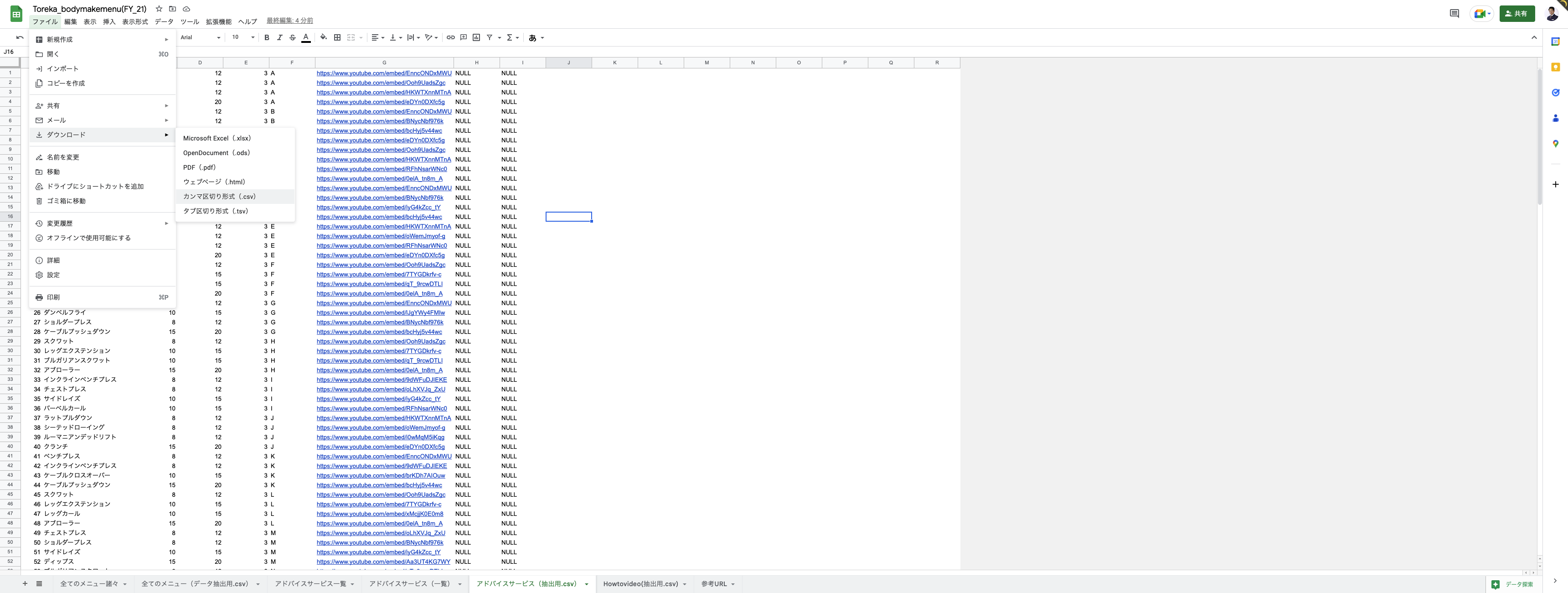Viewport: 1568px width, 593px height.
Task: Create a filter with the funnel icon
Action: (490, 37)
